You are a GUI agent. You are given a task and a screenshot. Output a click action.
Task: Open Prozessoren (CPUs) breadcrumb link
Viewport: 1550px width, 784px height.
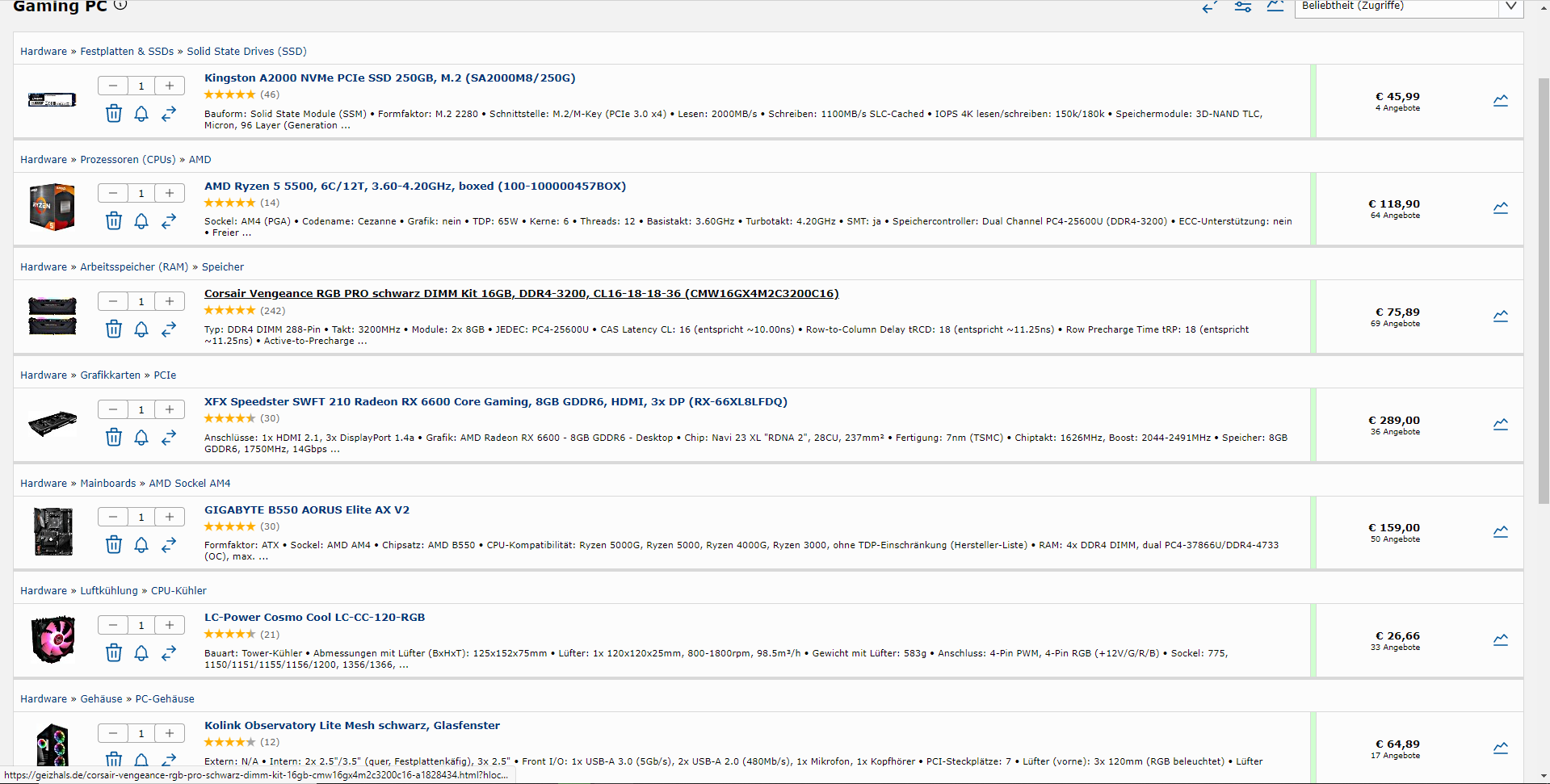coord(128,159)
